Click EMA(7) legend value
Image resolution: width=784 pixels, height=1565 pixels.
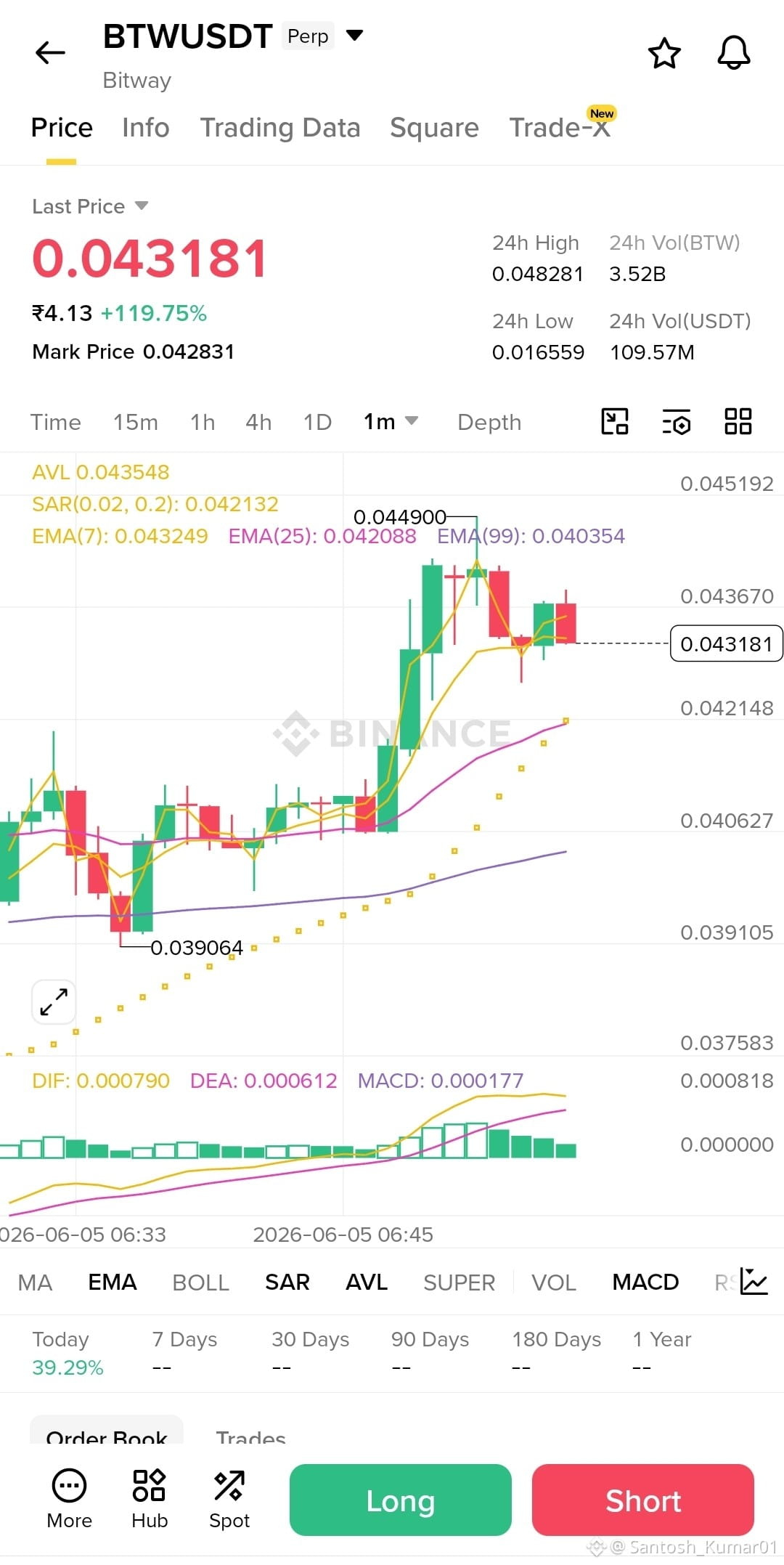[120, 536]
